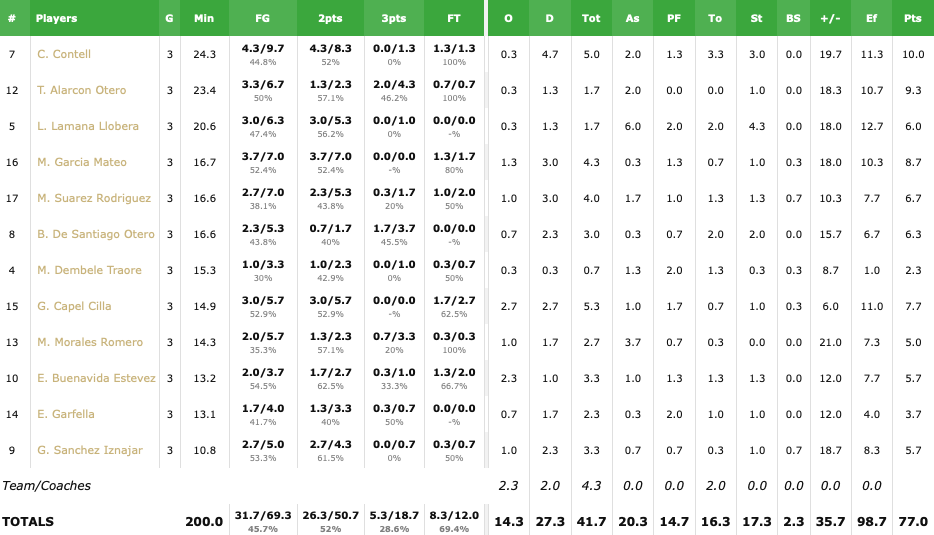
Task: Sort by Min column header
Action: pos(204,18)
